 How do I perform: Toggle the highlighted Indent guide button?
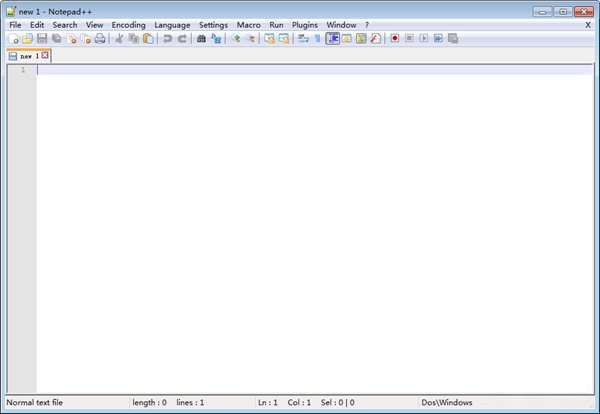click(x=332, y=38)
